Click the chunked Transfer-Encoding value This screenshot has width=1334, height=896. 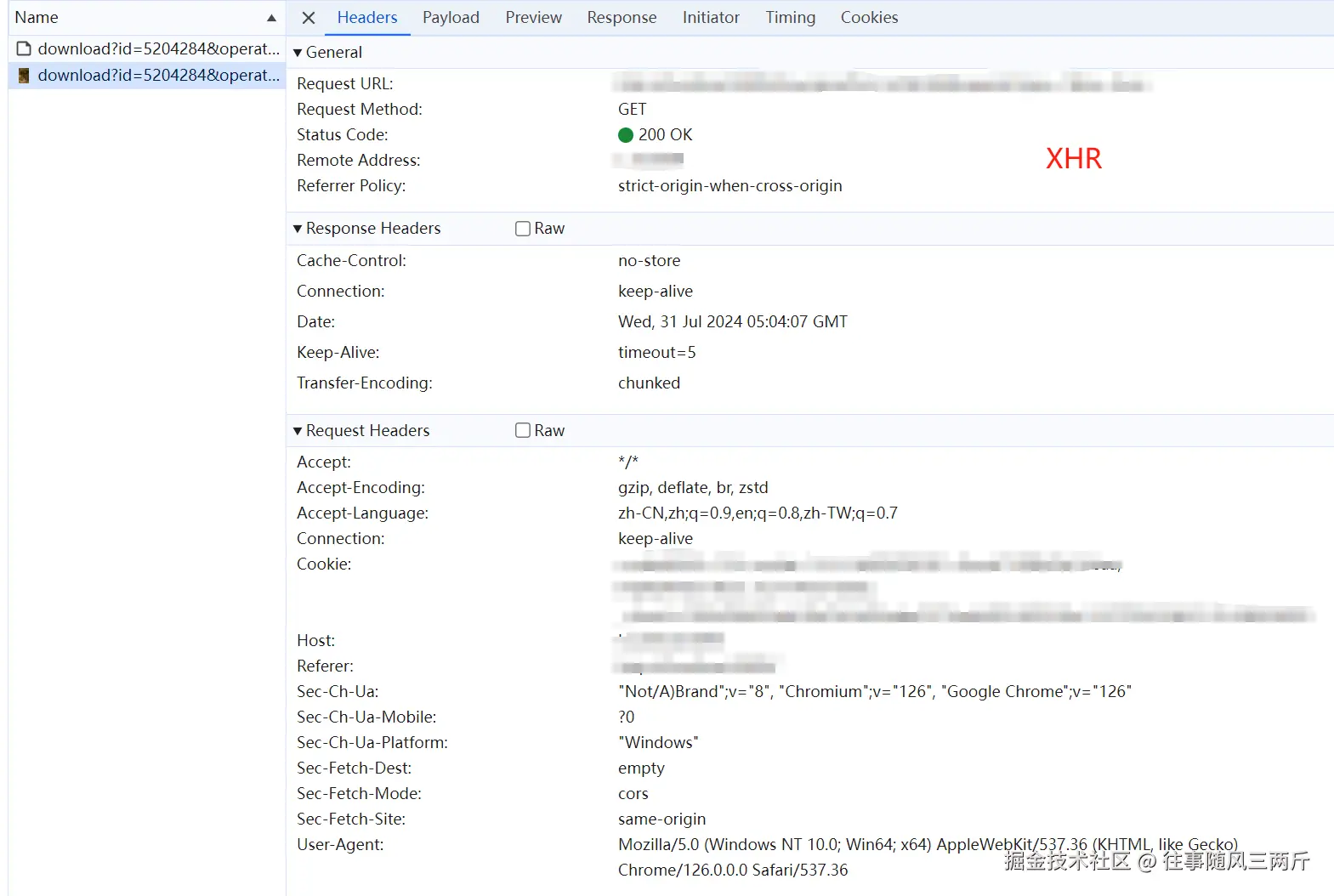coord(649,383)
